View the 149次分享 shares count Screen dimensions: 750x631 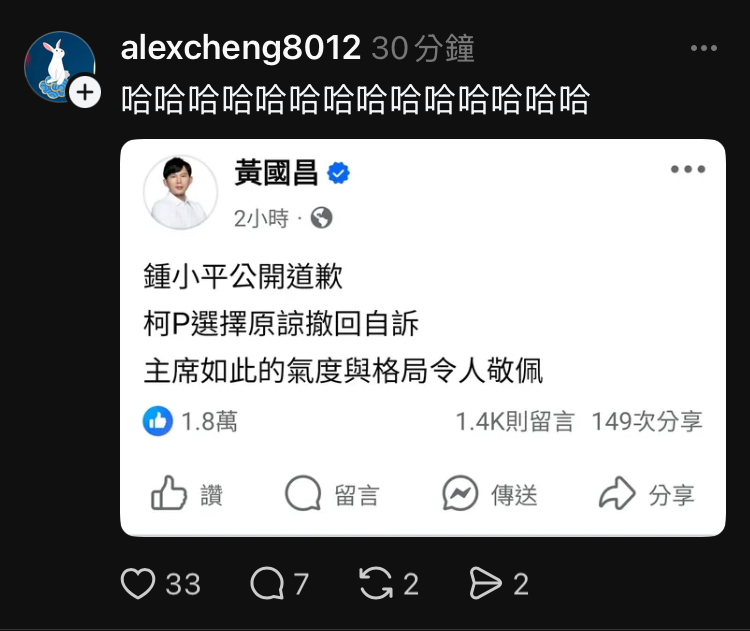point(647,421)
